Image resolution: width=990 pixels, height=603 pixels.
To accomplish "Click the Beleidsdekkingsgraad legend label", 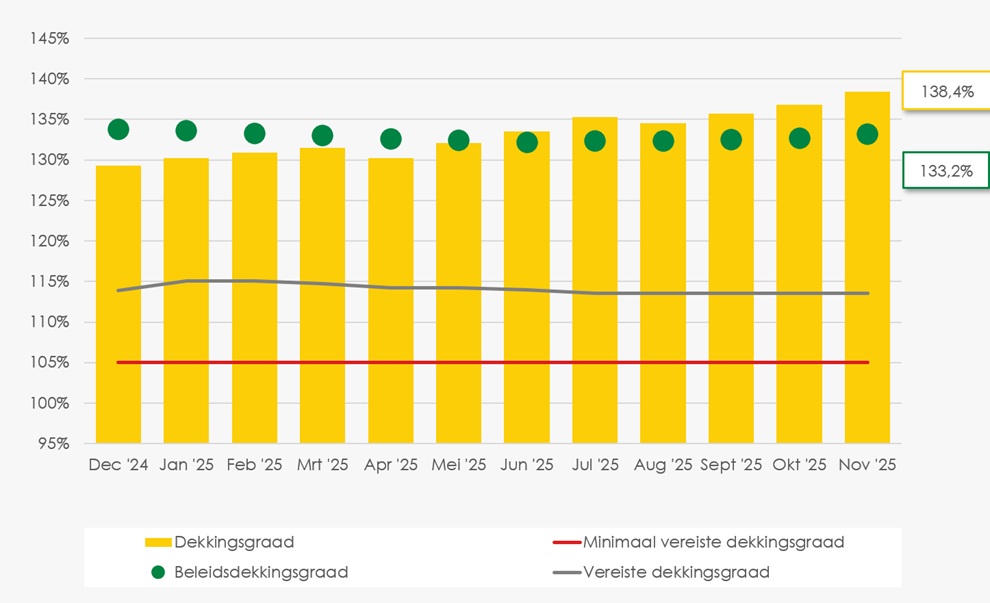I will (x=261, y=572).
